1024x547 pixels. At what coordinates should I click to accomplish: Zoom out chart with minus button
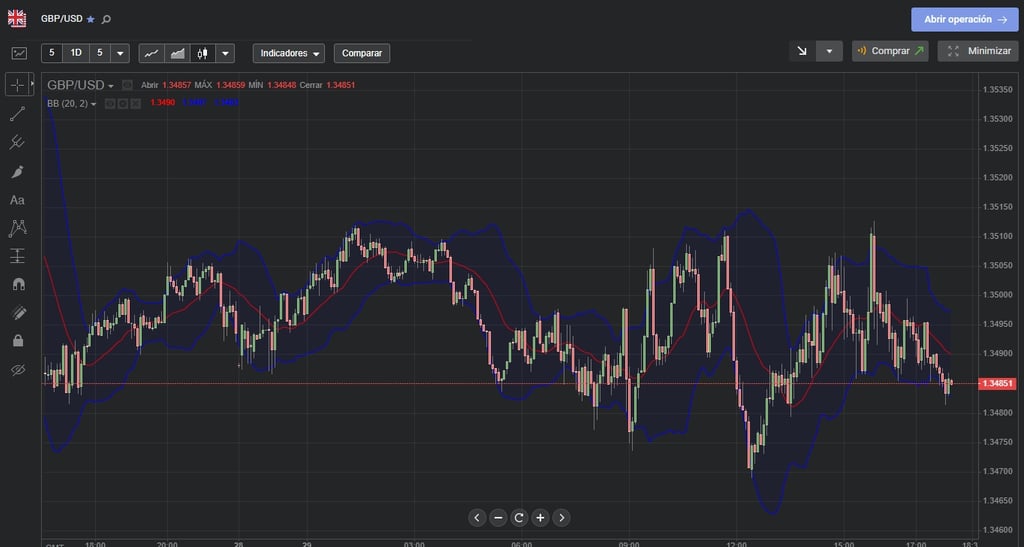click(x=498, y=518)
